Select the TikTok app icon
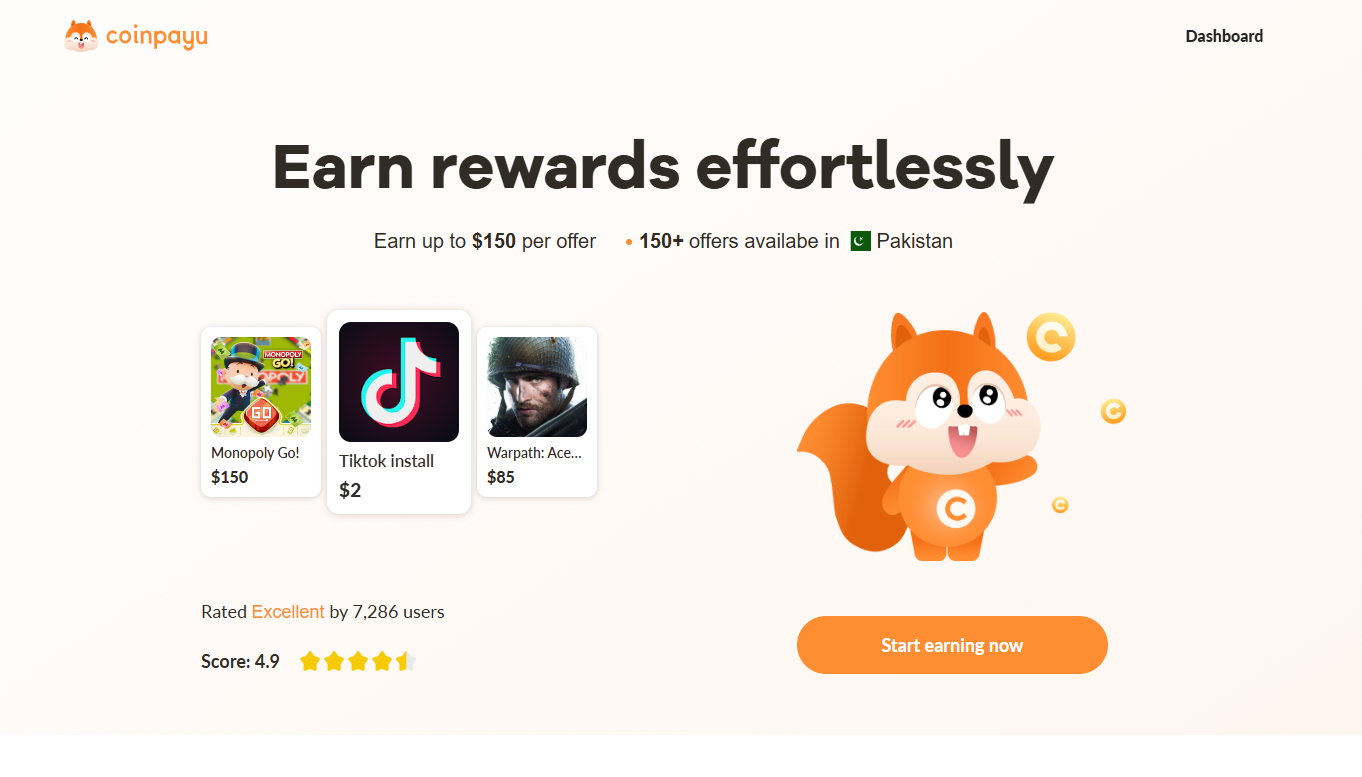The height and width of the screenshot is (777, 1362). point(399,382)
